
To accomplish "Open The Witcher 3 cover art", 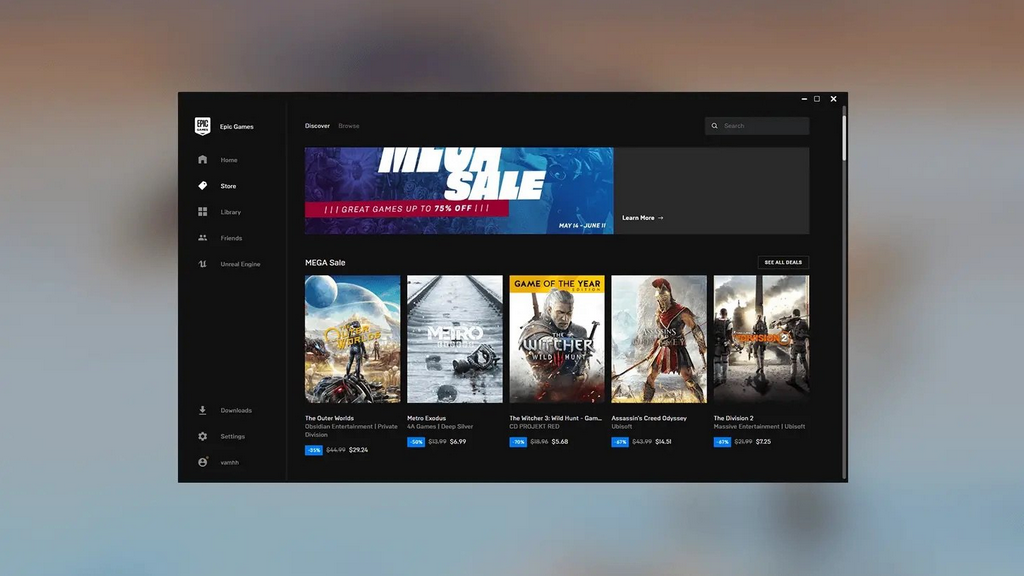I will 557,339.
